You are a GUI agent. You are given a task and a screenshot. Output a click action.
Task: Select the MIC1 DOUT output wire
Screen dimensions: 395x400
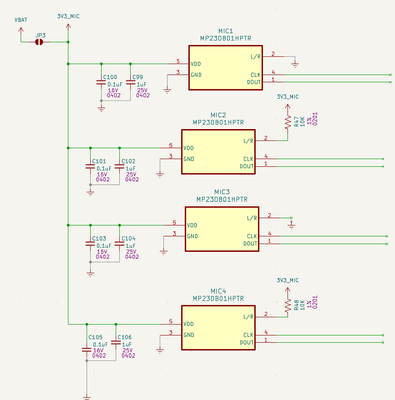[x=337, y=82]
